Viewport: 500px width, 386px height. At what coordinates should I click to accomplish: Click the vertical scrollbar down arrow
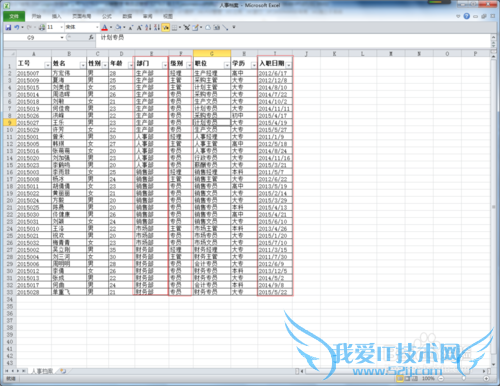494,364
